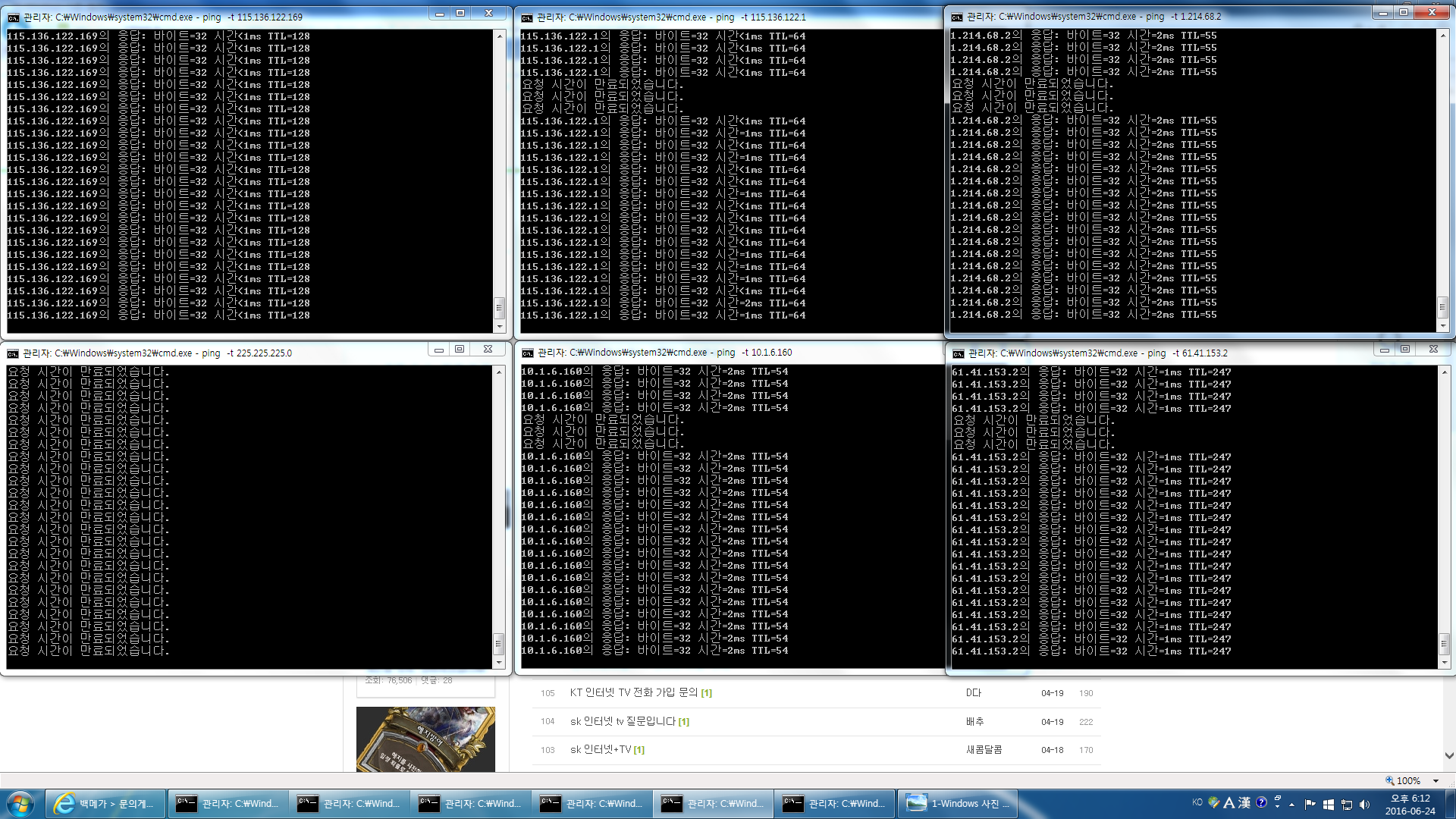This screenshot has width=1456, height=819.
Task: Click the card game thumbnail image
Action: (425, 739)
